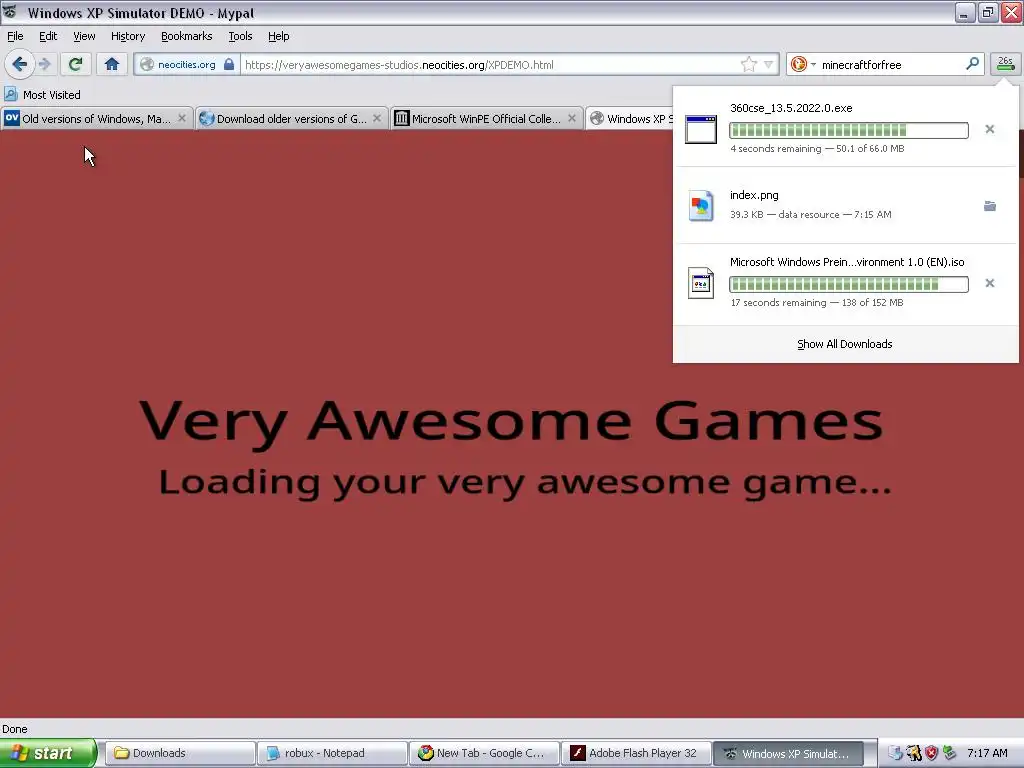Click the Very Awesome Games heading

pyautogui.click(x=511, y=422)
